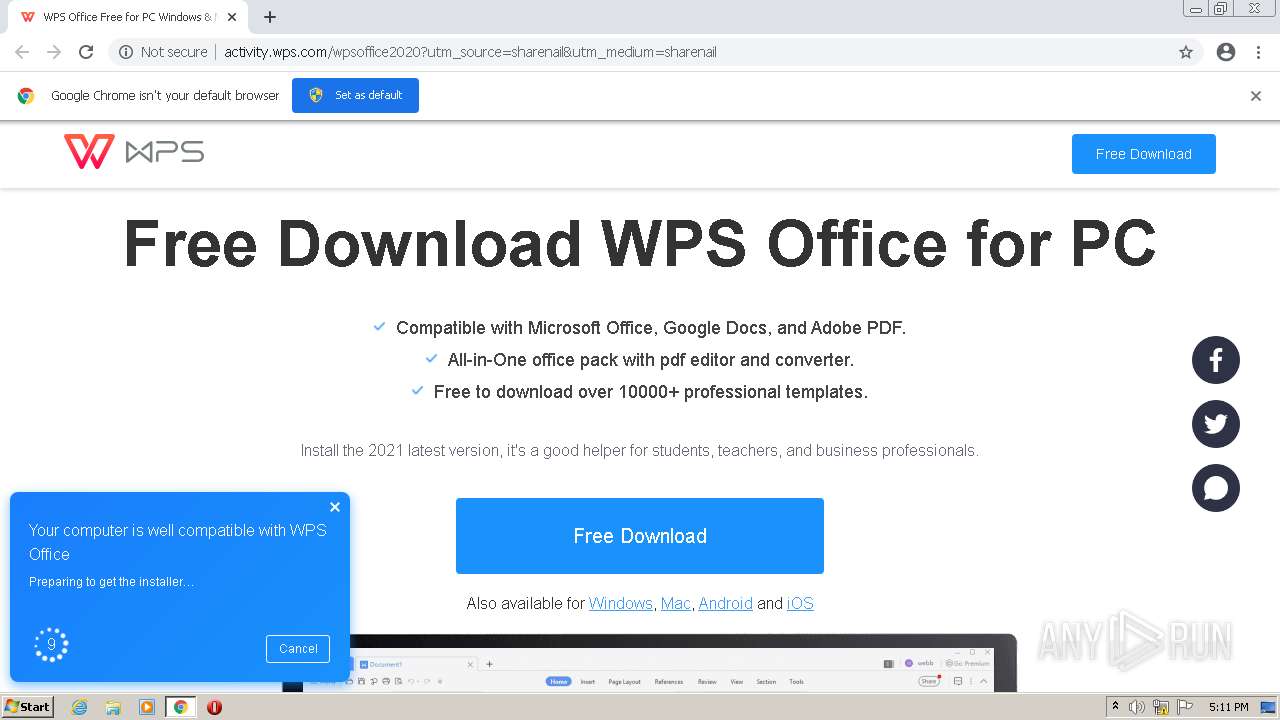Open the Windows Start menu
This screenshot has width=1280, height=720.
27,707
